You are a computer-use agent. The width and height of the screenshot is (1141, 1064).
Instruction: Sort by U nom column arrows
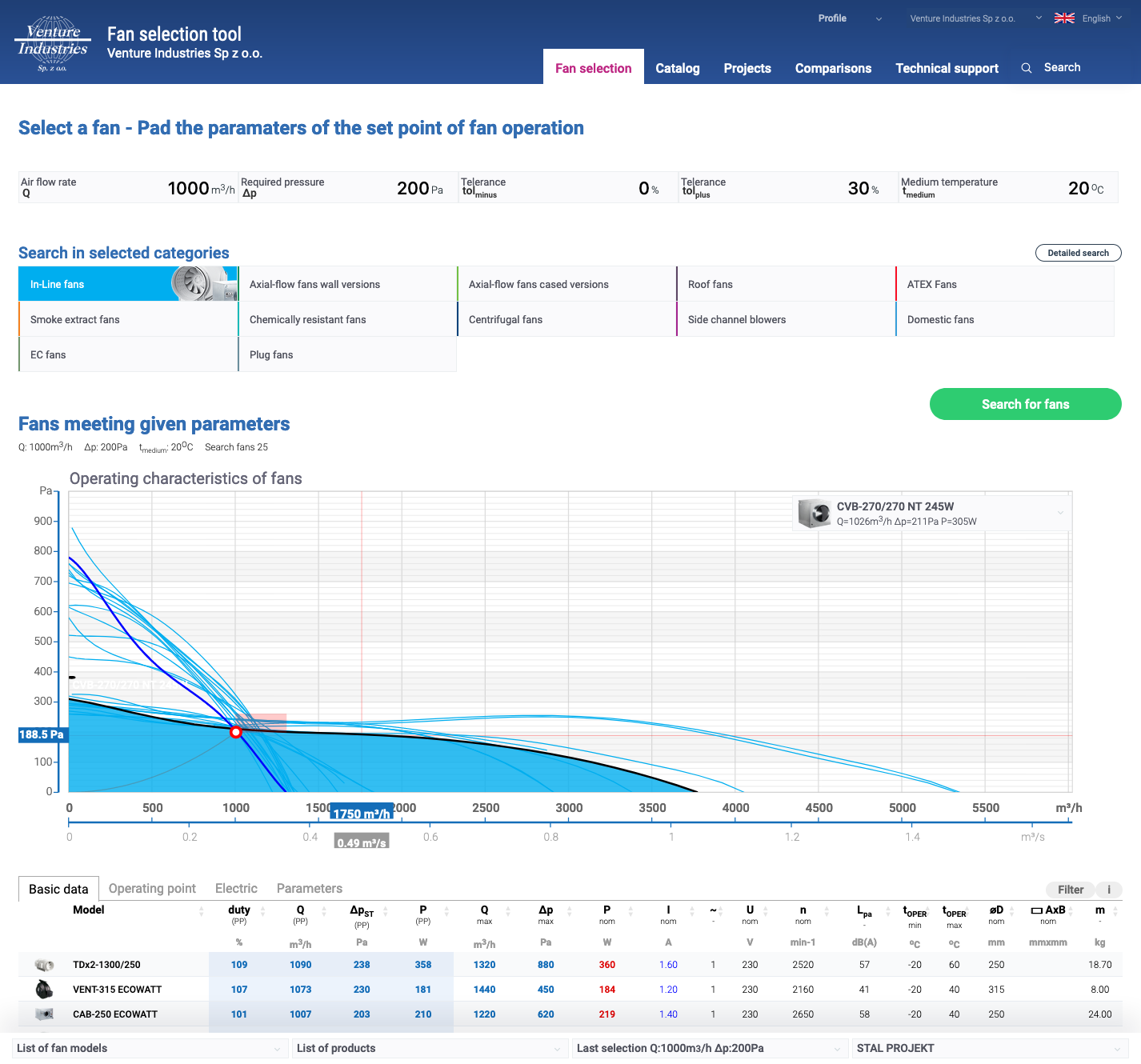point(766,911)
